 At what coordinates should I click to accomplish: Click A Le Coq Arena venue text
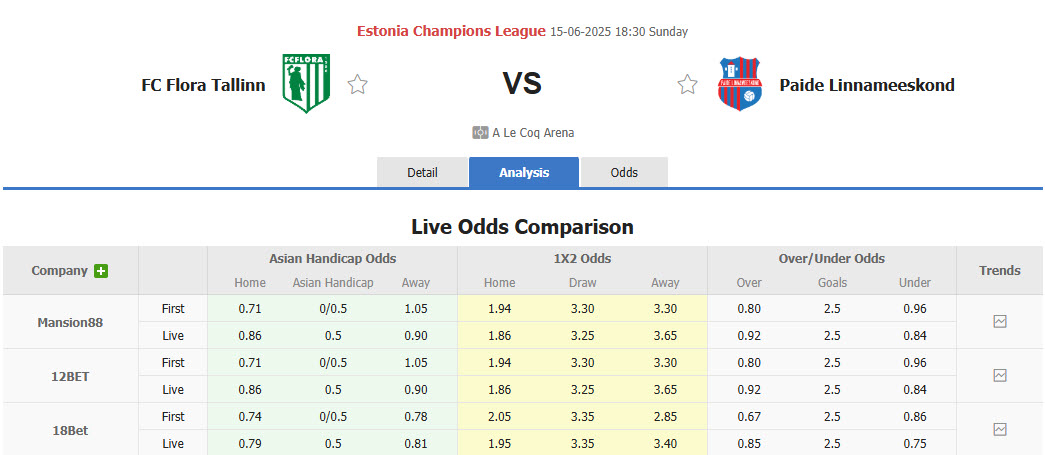point(533,132)
